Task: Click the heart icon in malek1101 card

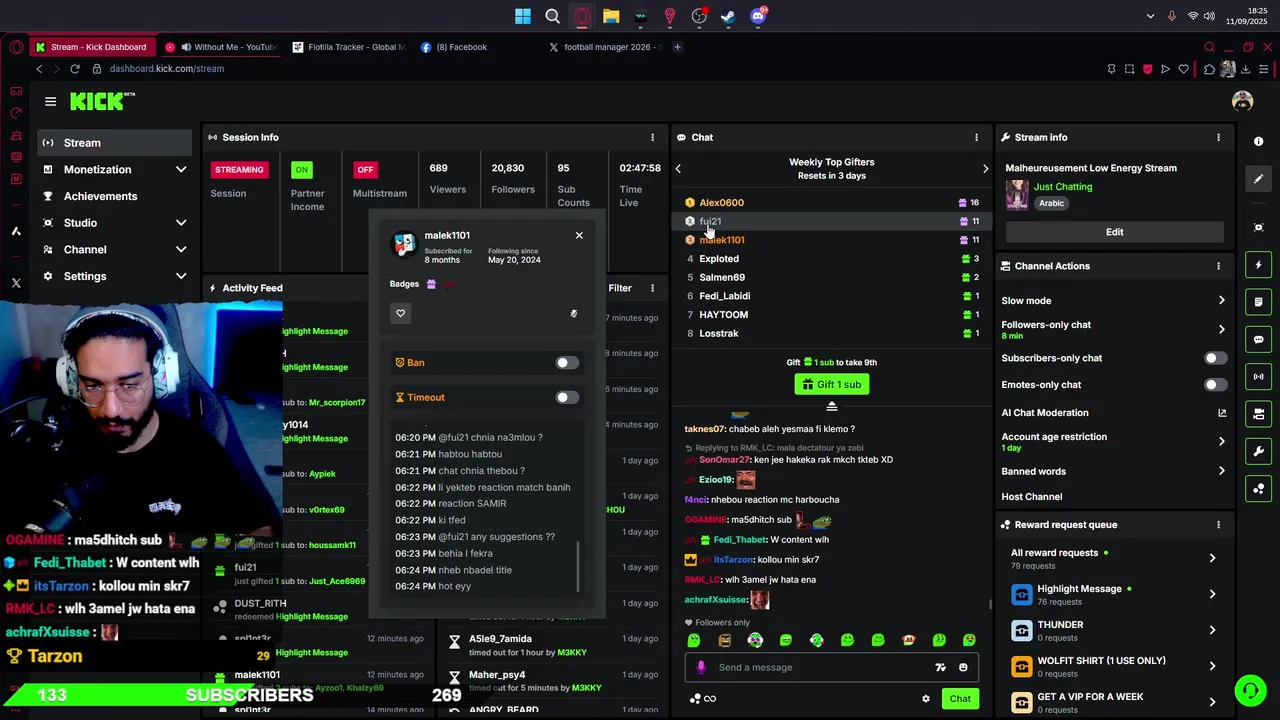Action: click(x=400, y=313)
